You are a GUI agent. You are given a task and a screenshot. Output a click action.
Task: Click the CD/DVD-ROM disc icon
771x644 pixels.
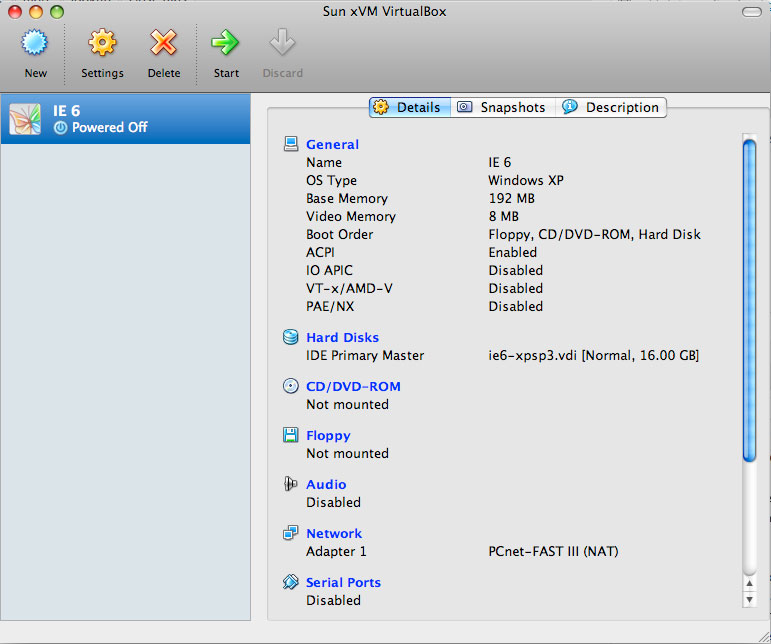[291, 386]
